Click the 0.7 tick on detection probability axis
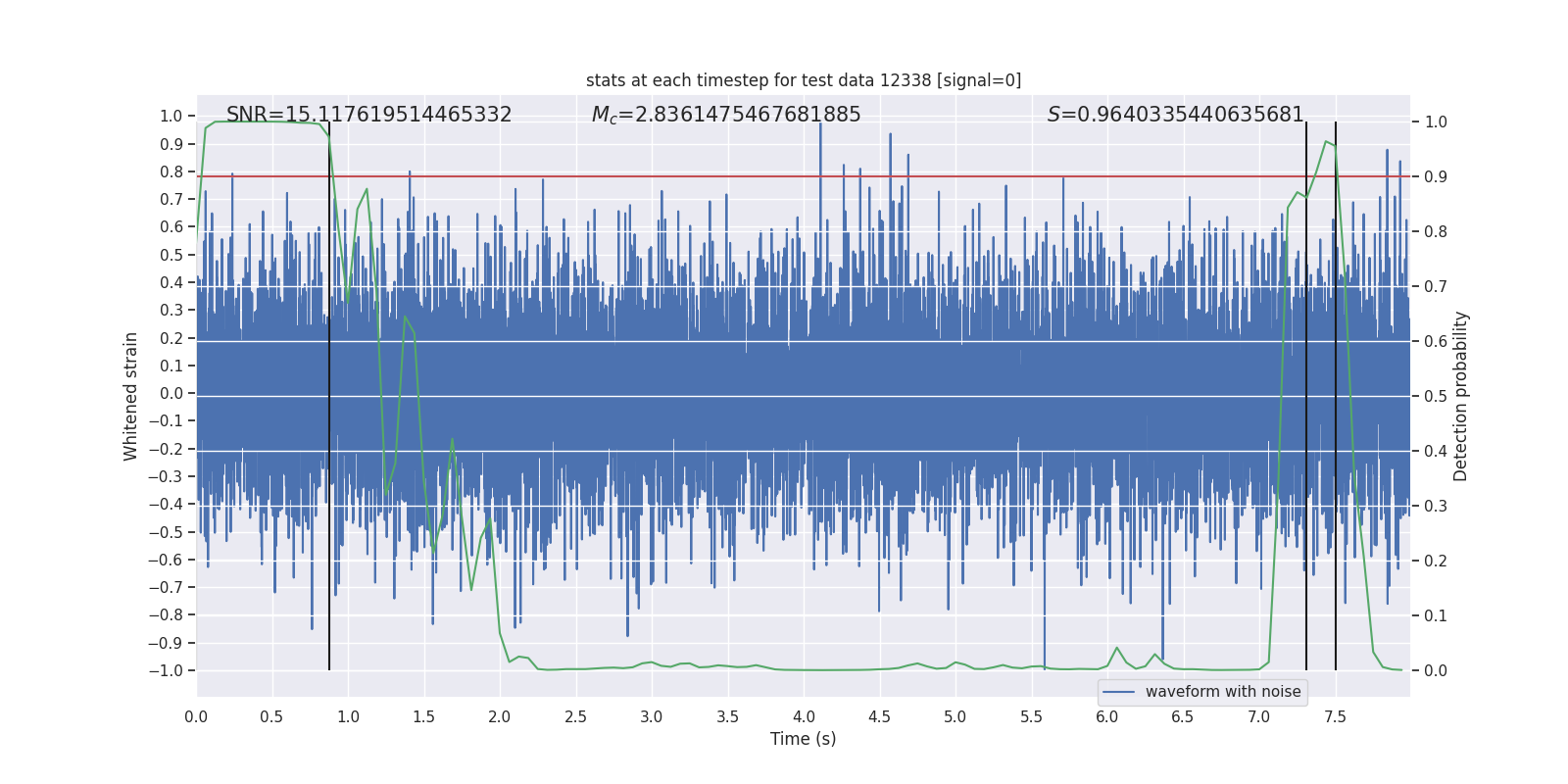 tap(1436, 286)
